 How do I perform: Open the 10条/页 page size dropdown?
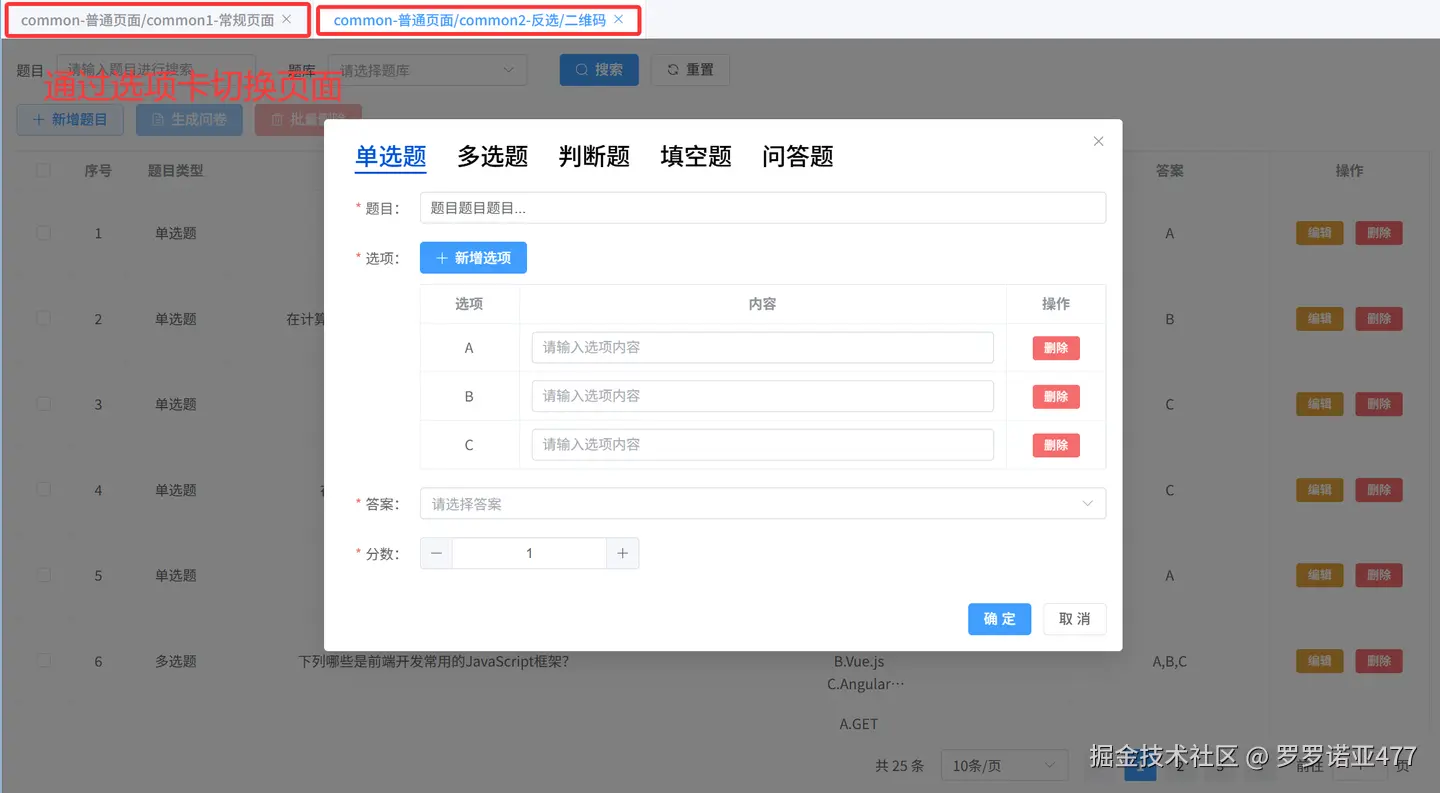coord(1004,764)
